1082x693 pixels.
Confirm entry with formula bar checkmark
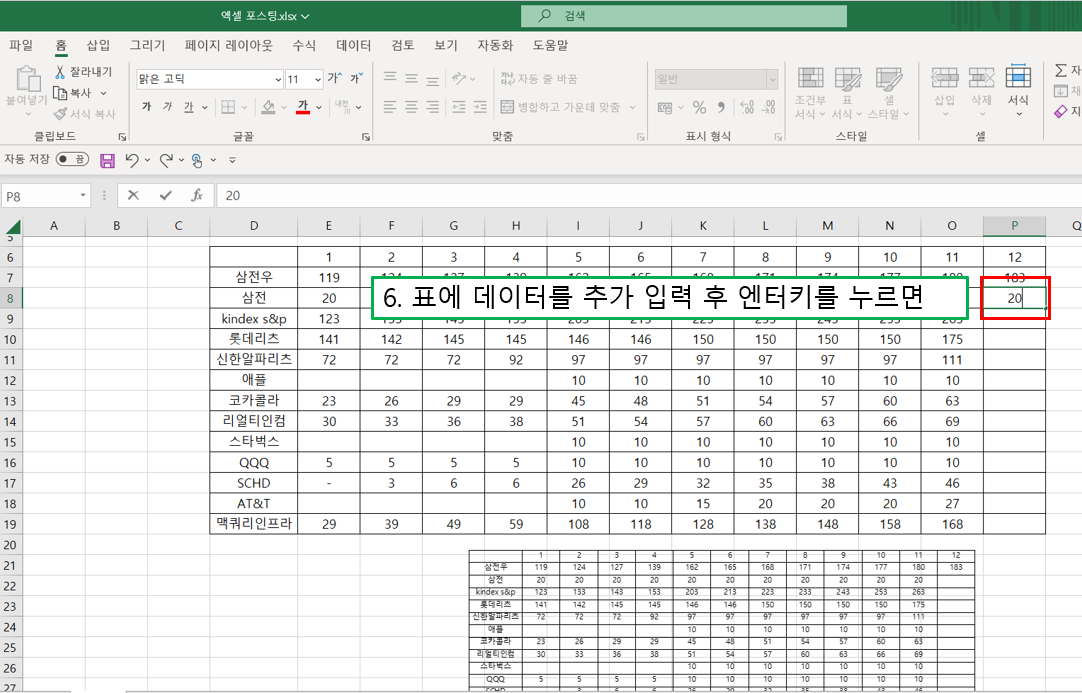point(165,195)
